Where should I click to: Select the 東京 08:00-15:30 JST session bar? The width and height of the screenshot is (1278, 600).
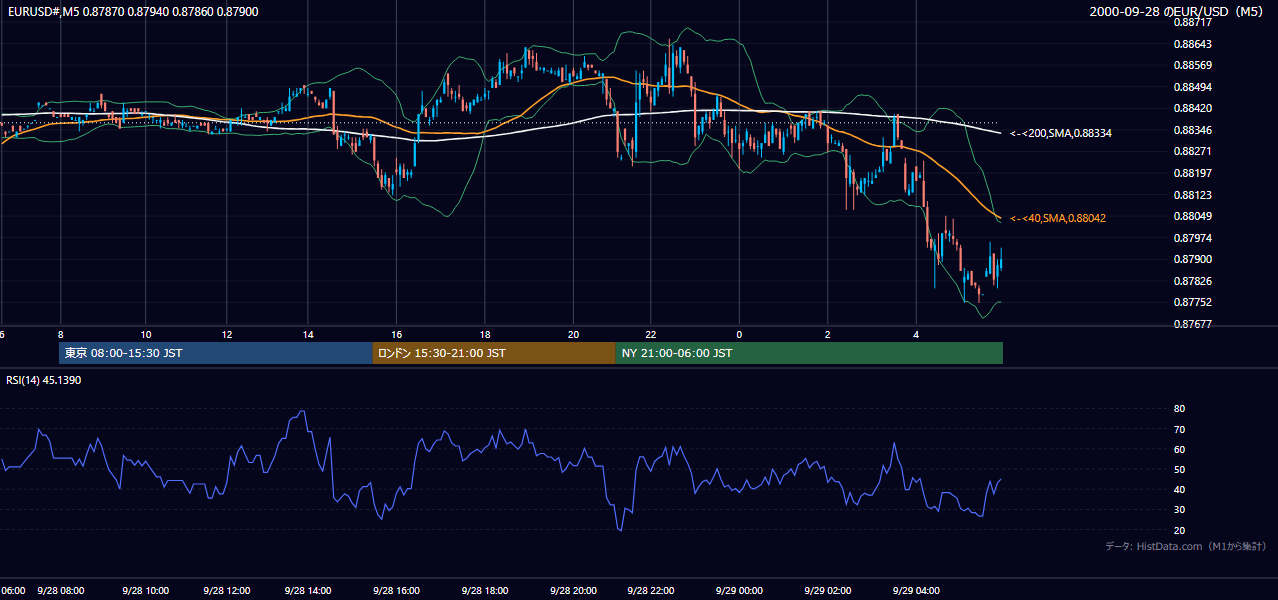[215, 353]
